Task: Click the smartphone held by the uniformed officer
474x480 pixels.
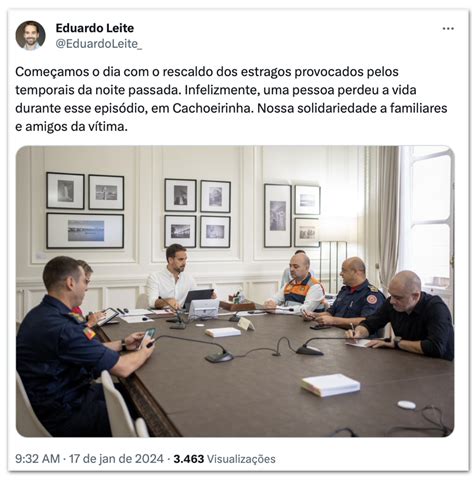Action: point(147,337)
